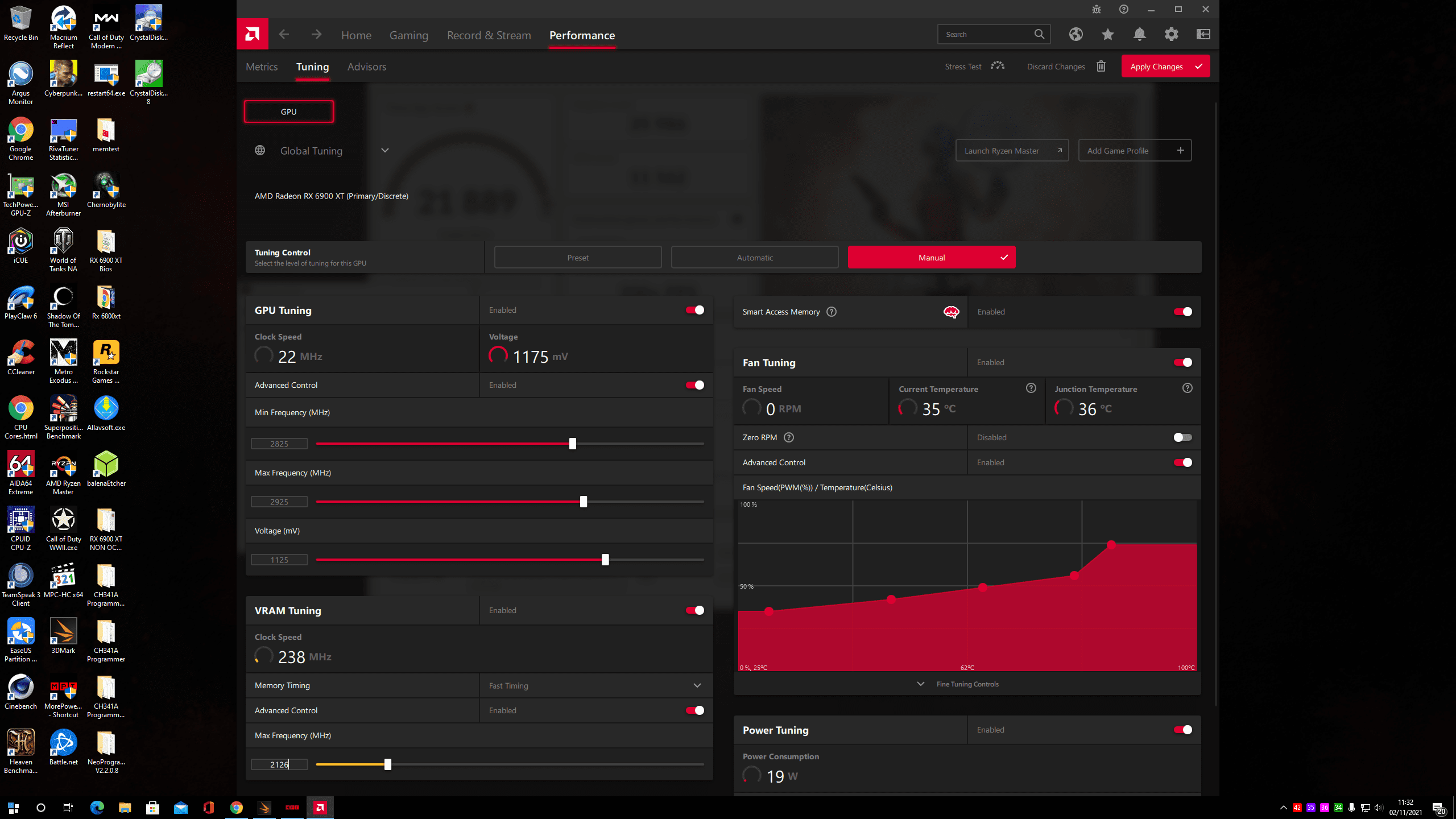
Task: Open Record & Stream tab
Action: tap(489, 35)
